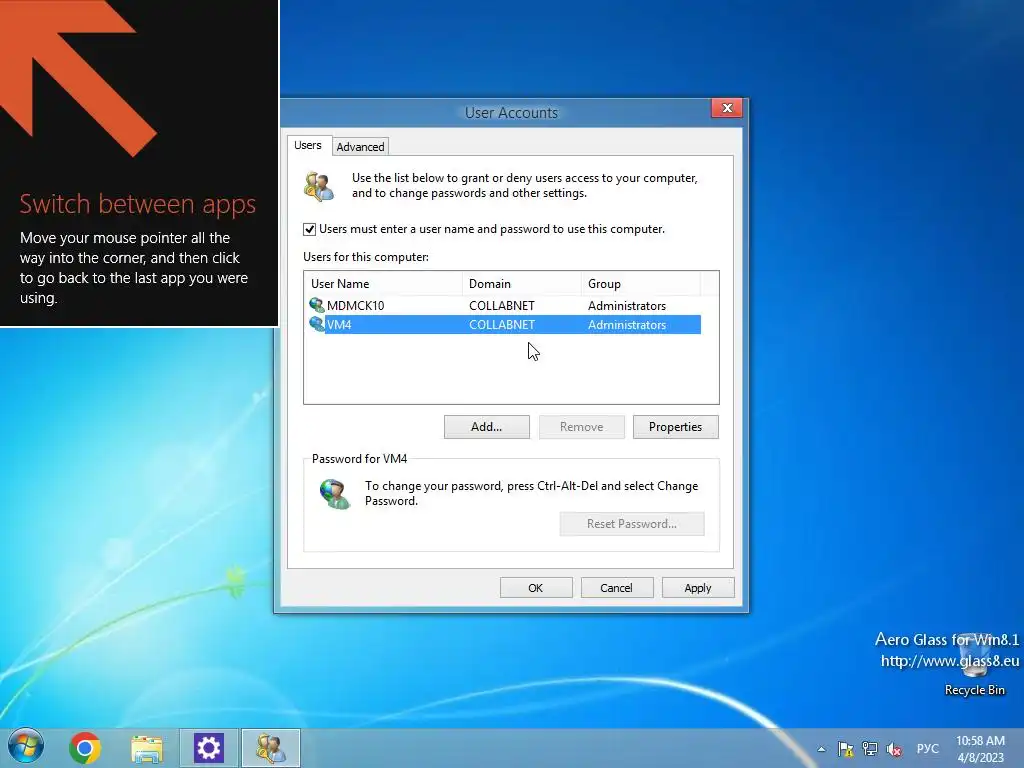Click COLLABNET domain in MDMCK10 row
The image size is (1024, 768).
pos(502,306)
